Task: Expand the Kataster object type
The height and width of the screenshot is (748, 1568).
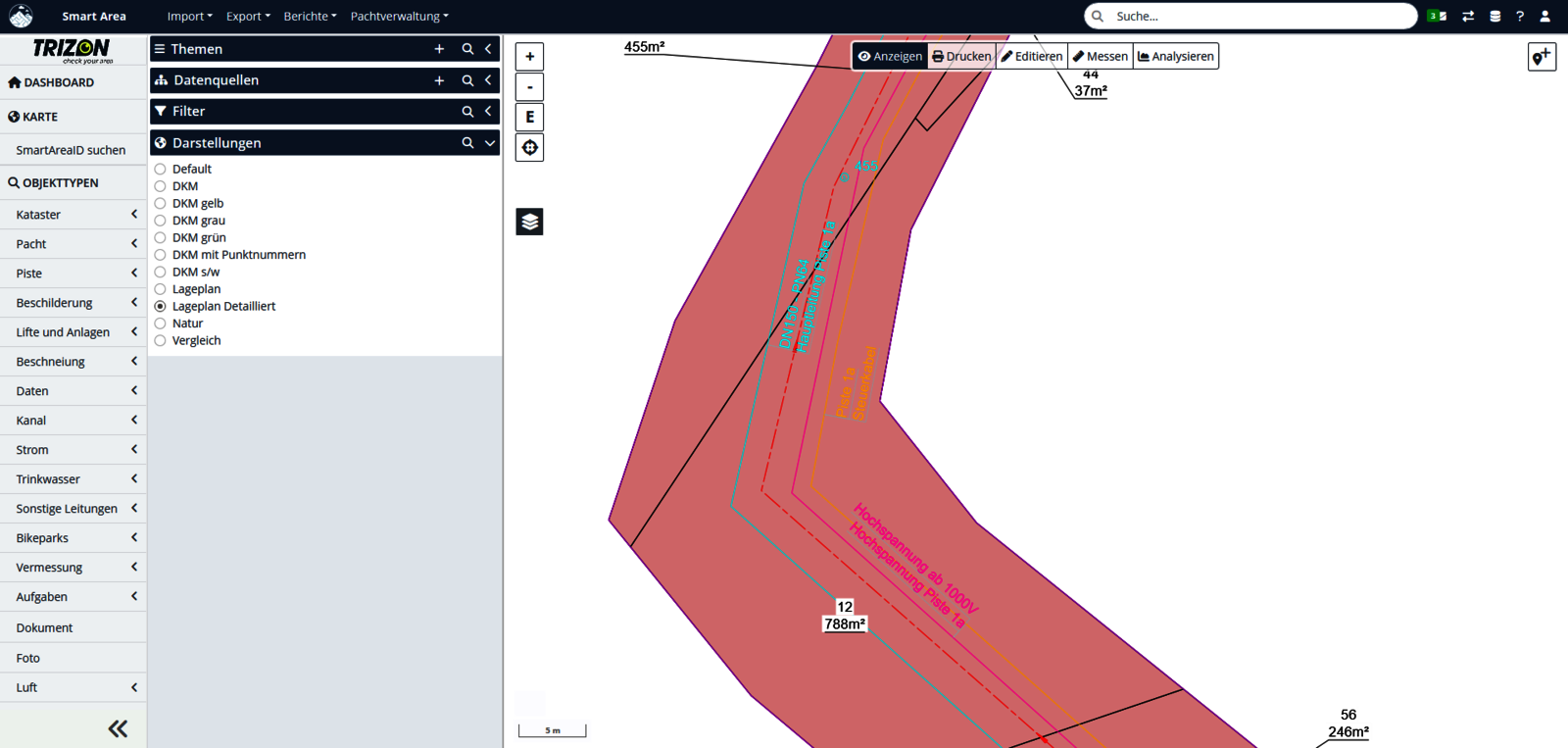Action: (x=73, y=215)
